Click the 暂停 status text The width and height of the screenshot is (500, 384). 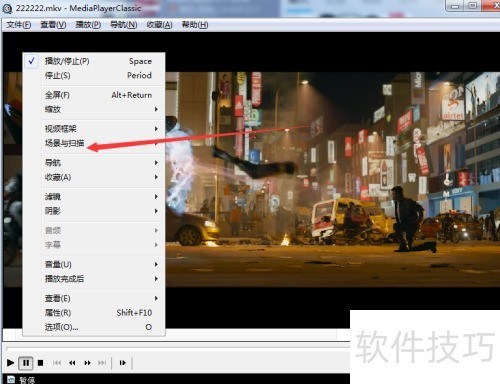coord(27,380)
